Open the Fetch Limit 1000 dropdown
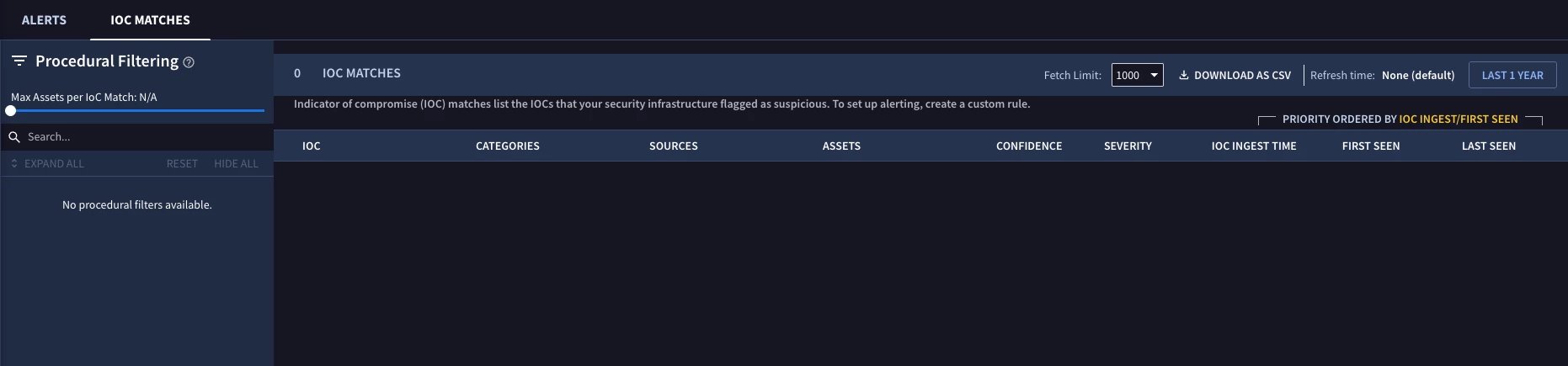The image size is (1568, 366). pyautogui.click(x=1138, y=75)
